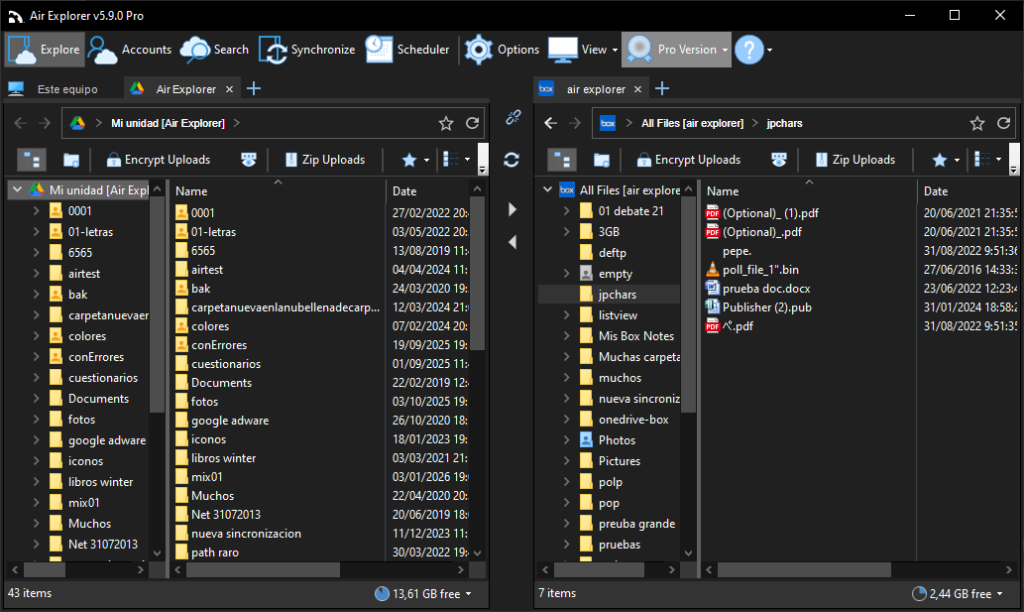Toggle the folder tree in right pane

pyautogui.click(x=562, y=159)
